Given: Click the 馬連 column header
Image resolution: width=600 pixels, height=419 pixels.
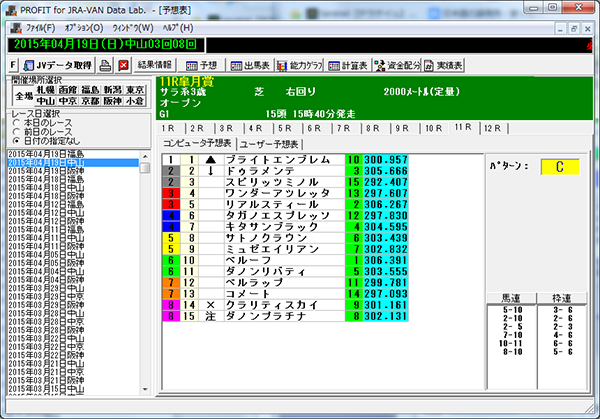Looking at the screenshot, I should click(511, 298).
